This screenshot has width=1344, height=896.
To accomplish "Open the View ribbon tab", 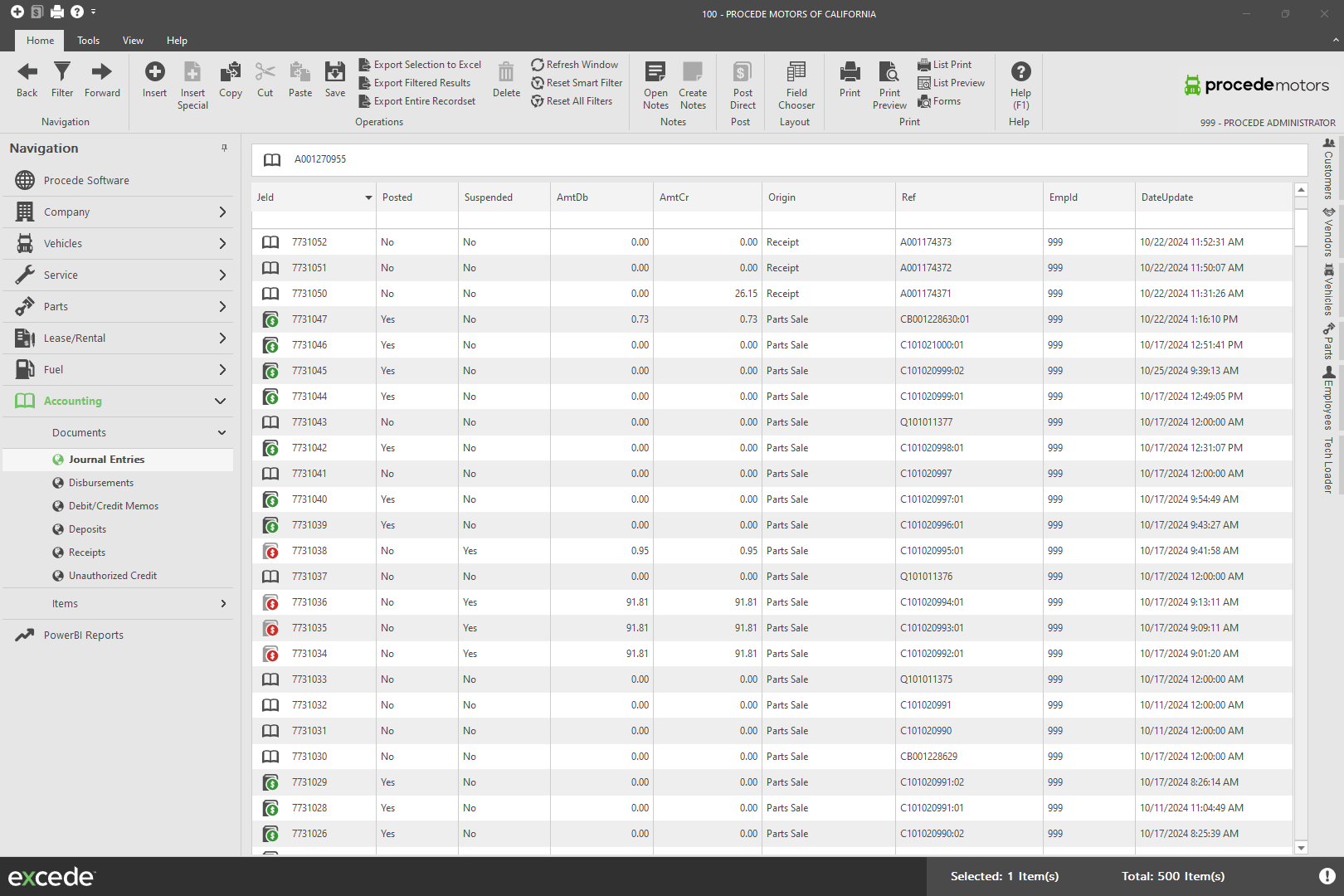I will click(133, 41).
